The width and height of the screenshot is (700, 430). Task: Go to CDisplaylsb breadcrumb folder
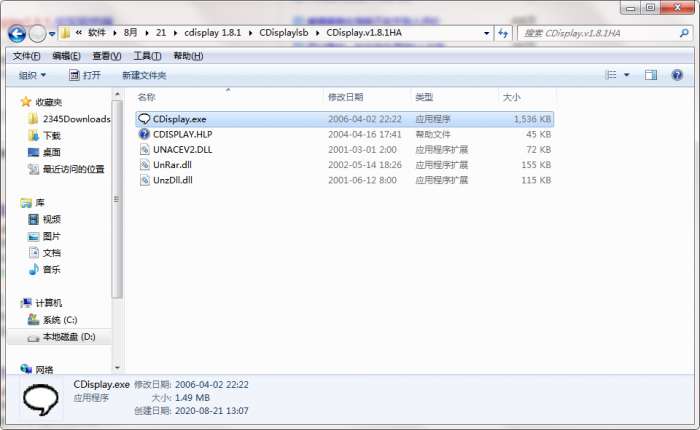[x=283, y=33]
